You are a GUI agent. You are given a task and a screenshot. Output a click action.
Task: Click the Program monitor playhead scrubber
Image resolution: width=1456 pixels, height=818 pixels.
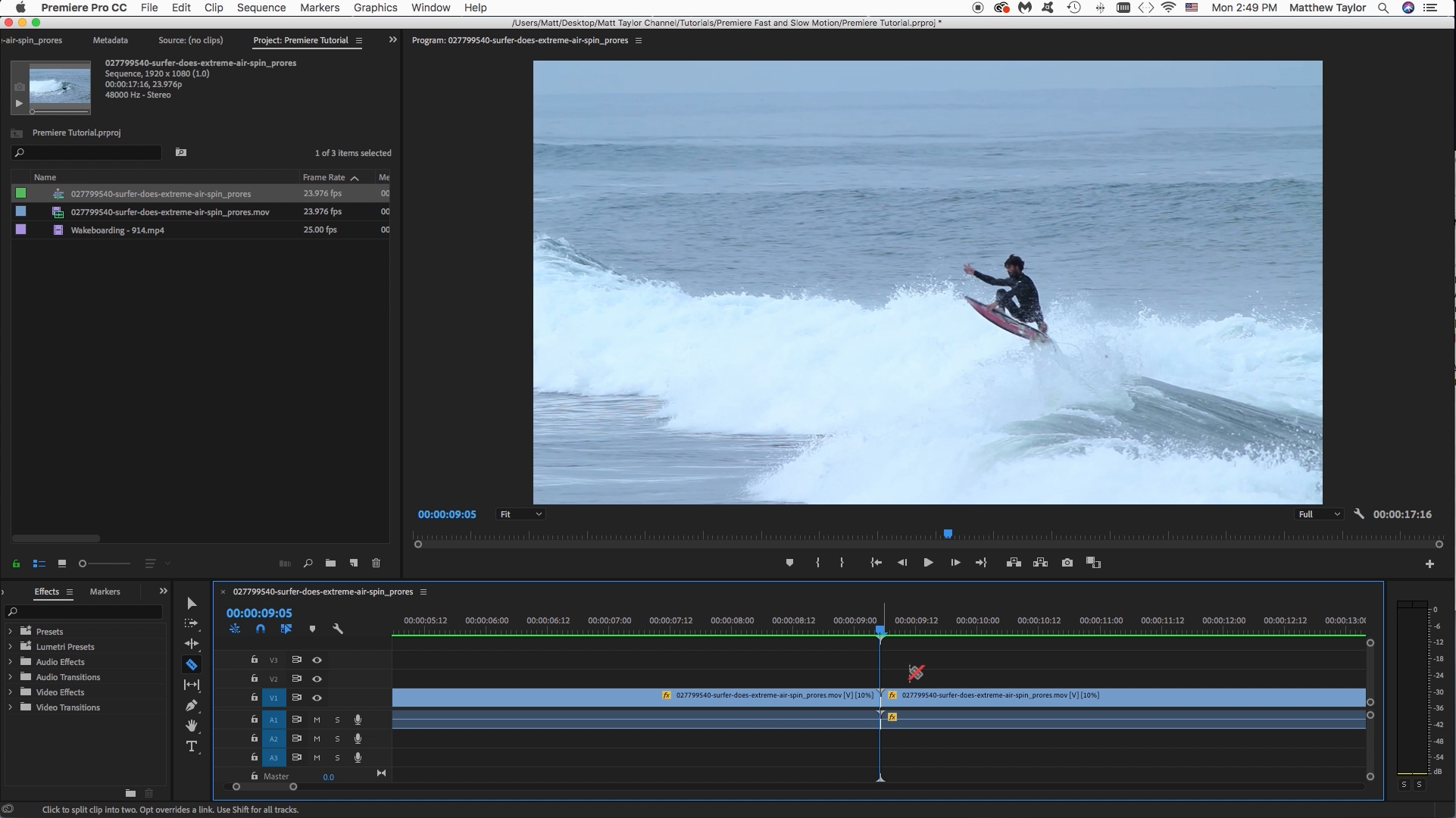948,534
